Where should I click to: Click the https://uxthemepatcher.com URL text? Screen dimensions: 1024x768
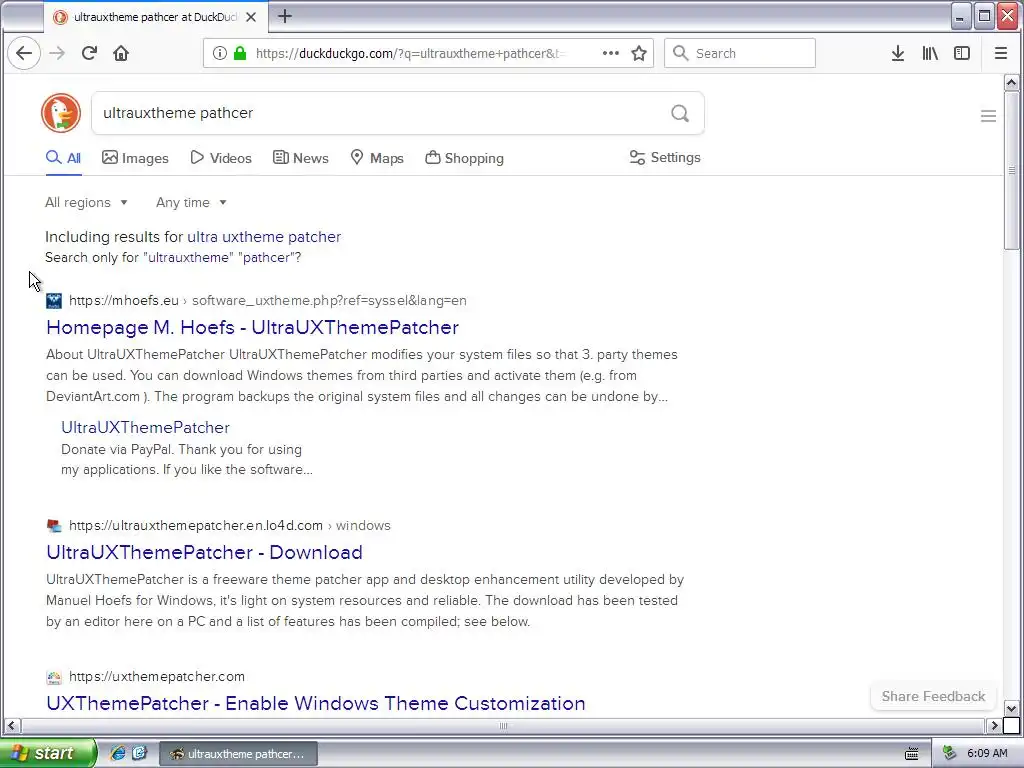[157, 677]
